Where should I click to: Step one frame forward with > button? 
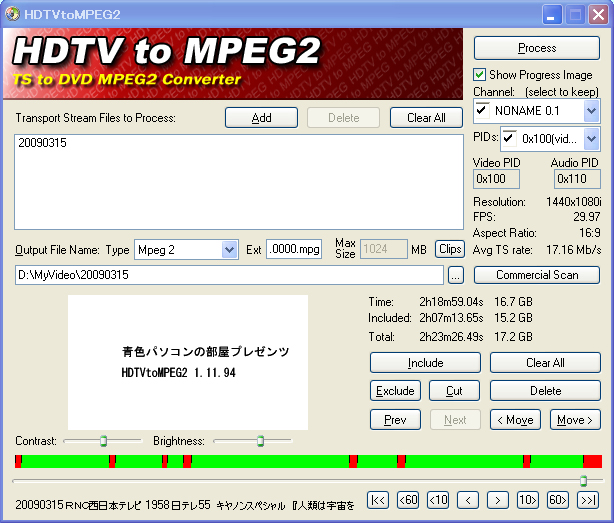tap(498, 500)
